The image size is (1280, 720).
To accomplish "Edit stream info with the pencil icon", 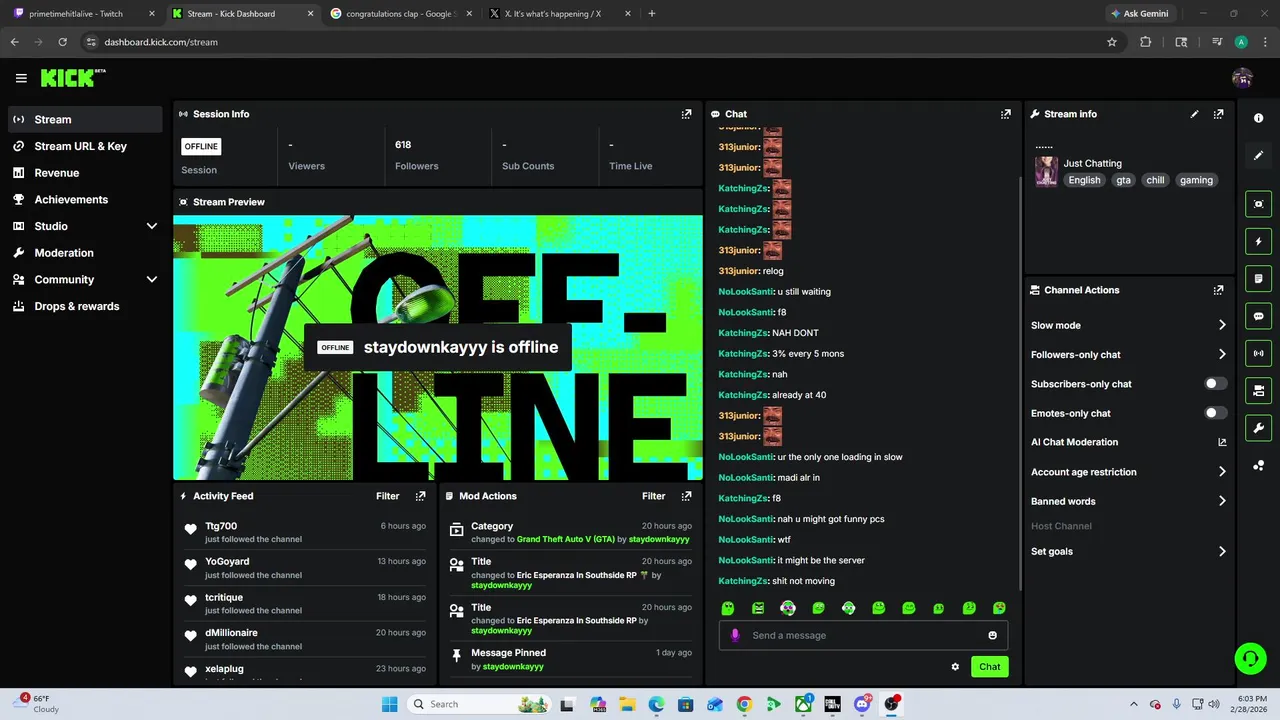I will point(1194,114).
